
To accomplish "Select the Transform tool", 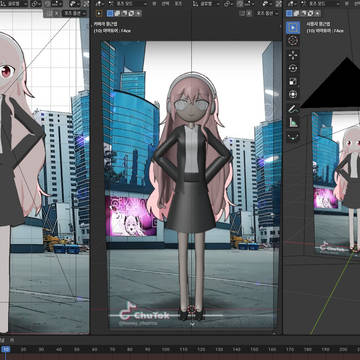I will click(293, 94).
